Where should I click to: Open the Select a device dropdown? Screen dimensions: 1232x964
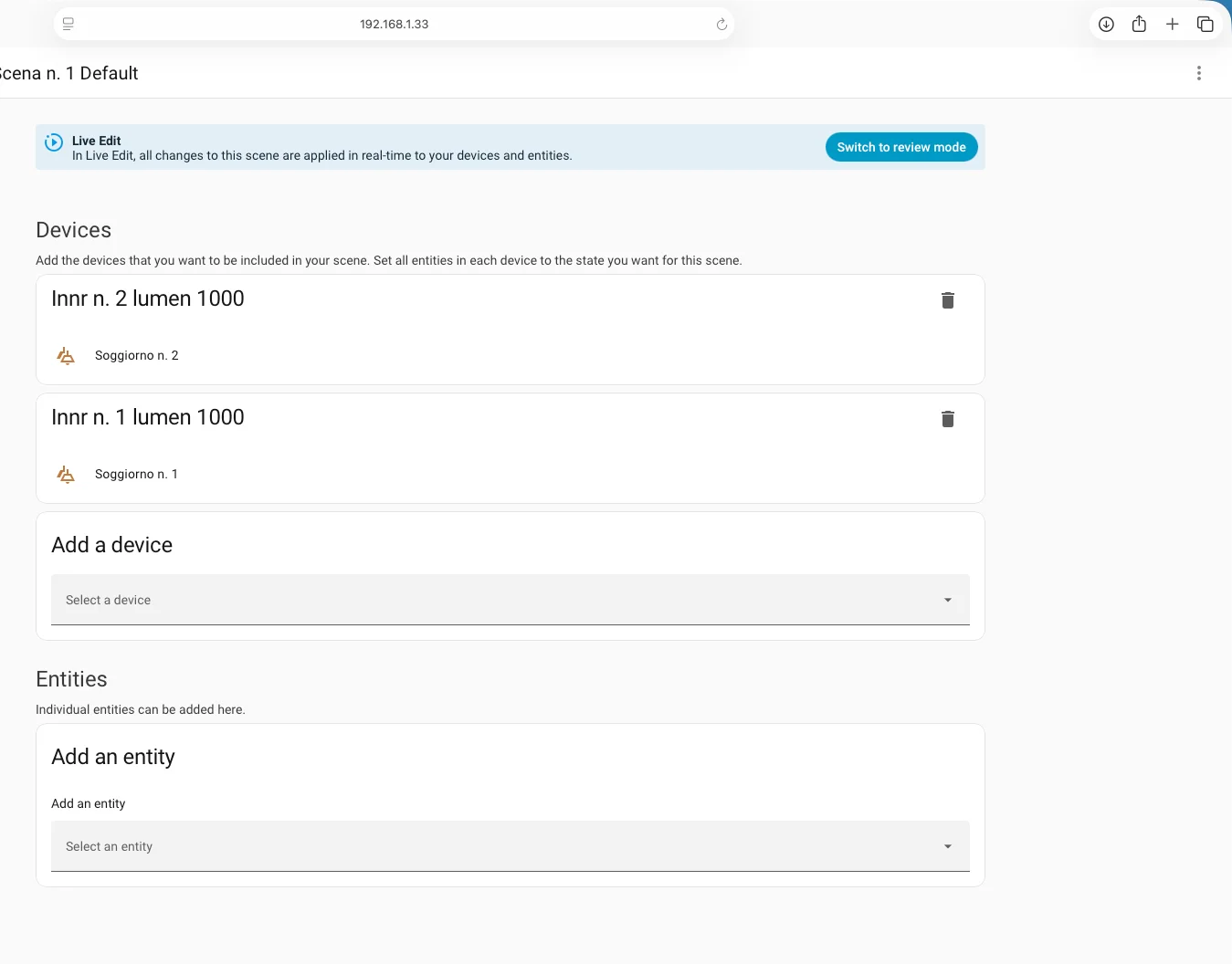pos(511,600)
